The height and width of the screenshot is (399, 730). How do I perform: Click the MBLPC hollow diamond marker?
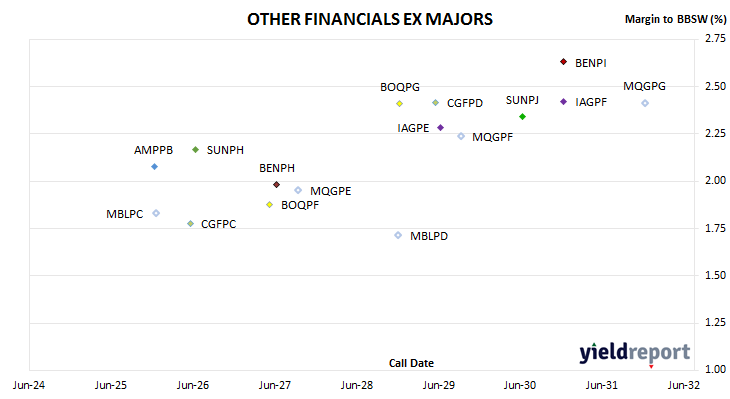pos(156,213)
